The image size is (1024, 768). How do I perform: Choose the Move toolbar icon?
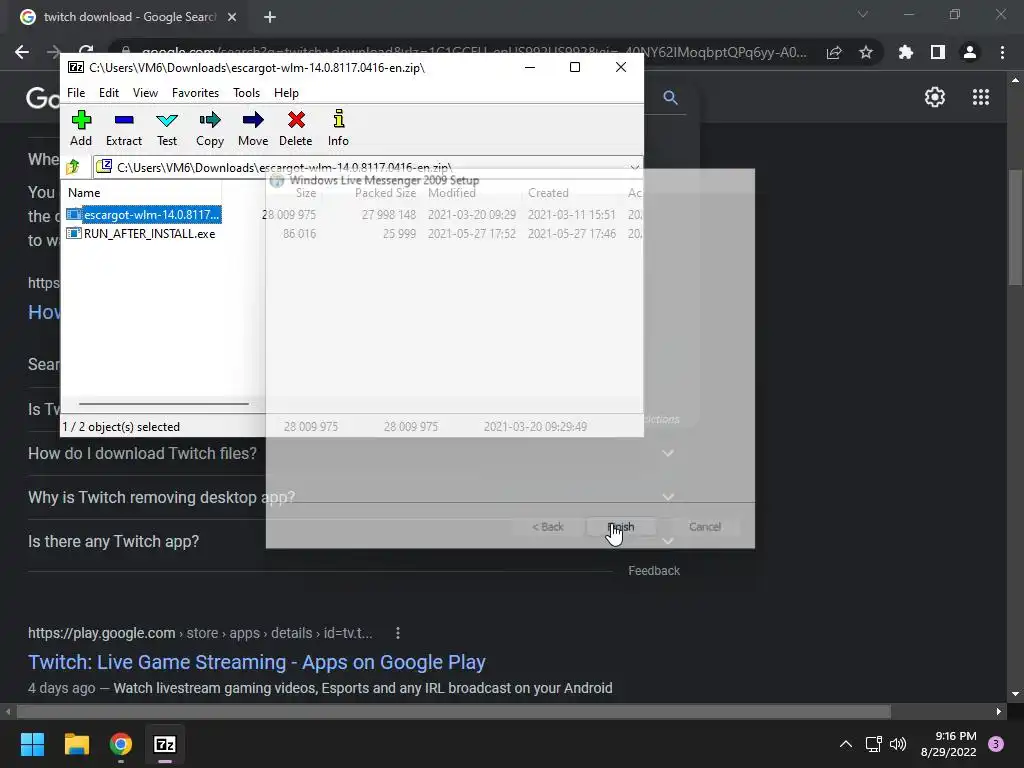pyautogui.click(x=253, y=128)
